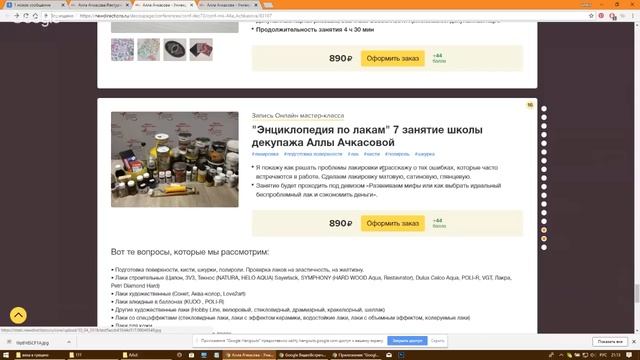Select the first page navigation dot
The width and height of the screenshot is (640, 360).
[544, 109]
